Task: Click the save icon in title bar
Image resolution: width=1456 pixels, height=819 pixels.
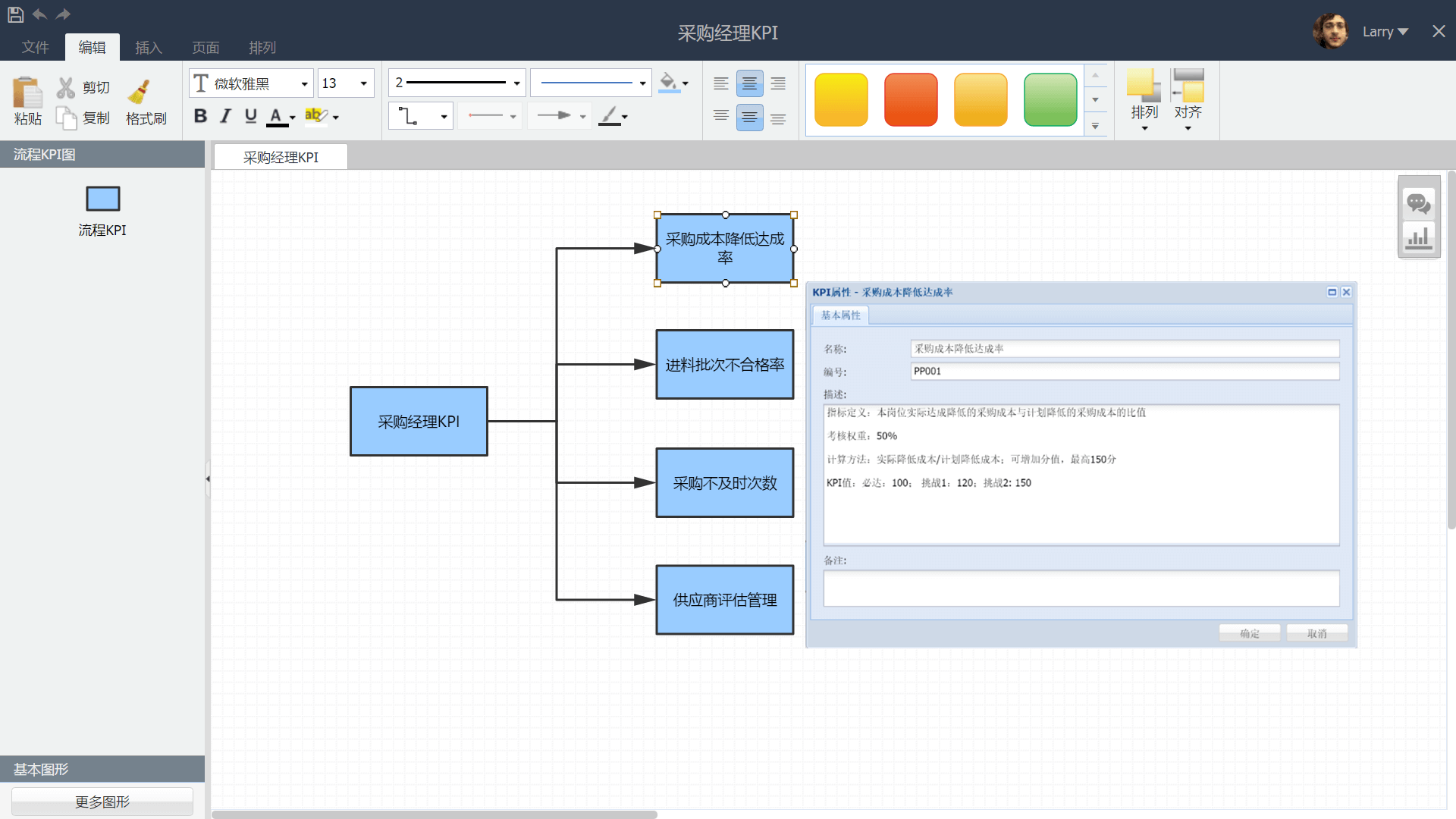Action: pyautogui.click(x=15, y=14)
